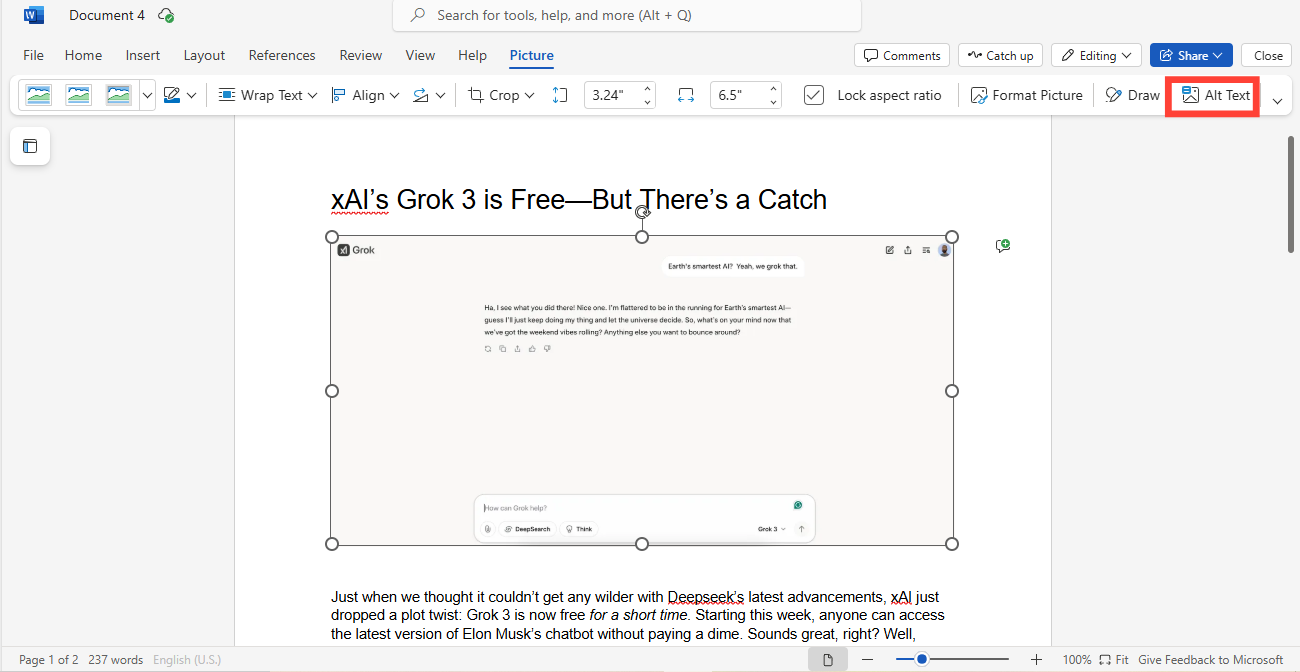Switch to the View tab
Viewport: 1300px width, 672px height.
pos(420,55)
